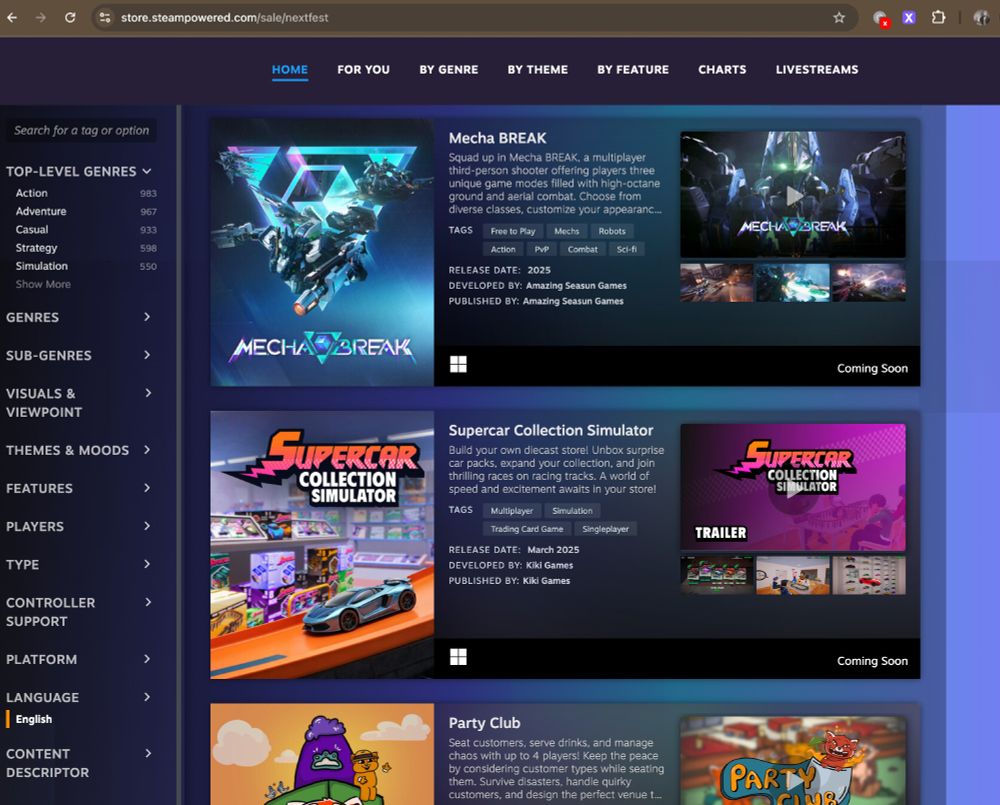Click the Free to Play tag
Viewport: 1000px width, 805px height.
coord(513,231)
